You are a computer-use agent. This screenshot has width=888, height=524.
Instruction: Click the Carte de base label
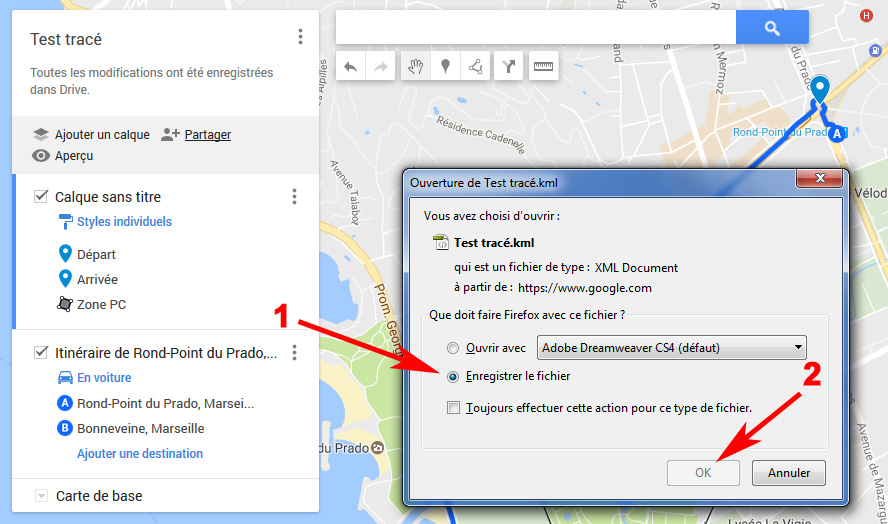99,496
